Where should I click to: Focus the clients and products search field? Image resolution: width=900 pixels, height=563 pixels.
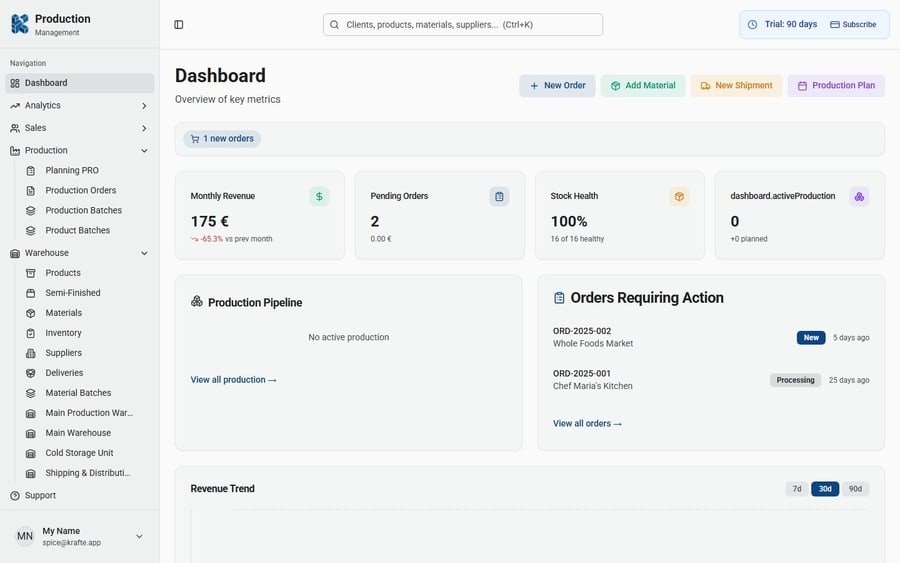(x=463, y=25)
